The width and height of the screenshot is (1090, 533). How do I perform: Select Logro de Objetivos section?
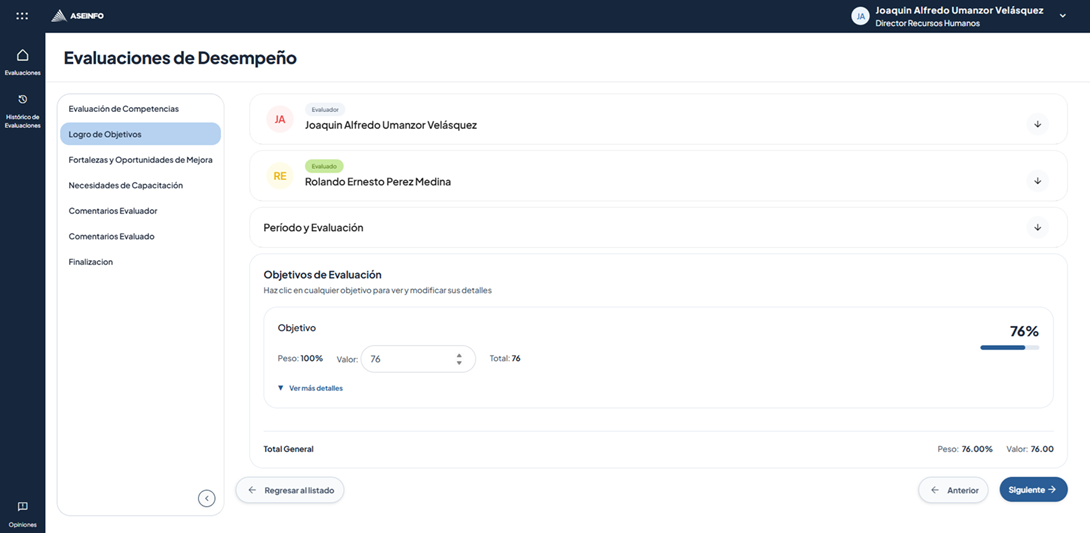(x=140, y=134)
